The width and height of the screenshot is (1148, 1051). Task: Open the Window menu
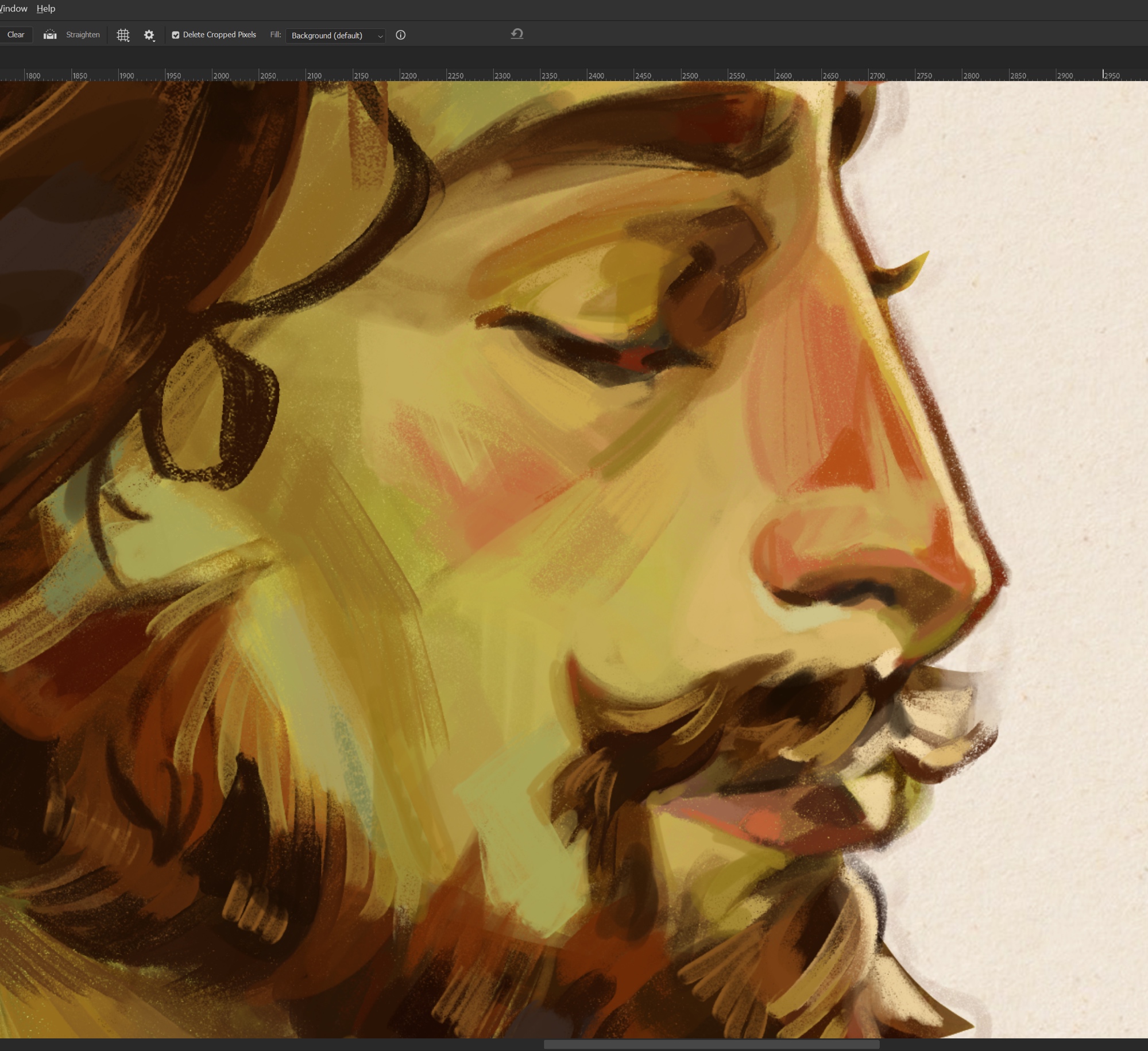13,9
